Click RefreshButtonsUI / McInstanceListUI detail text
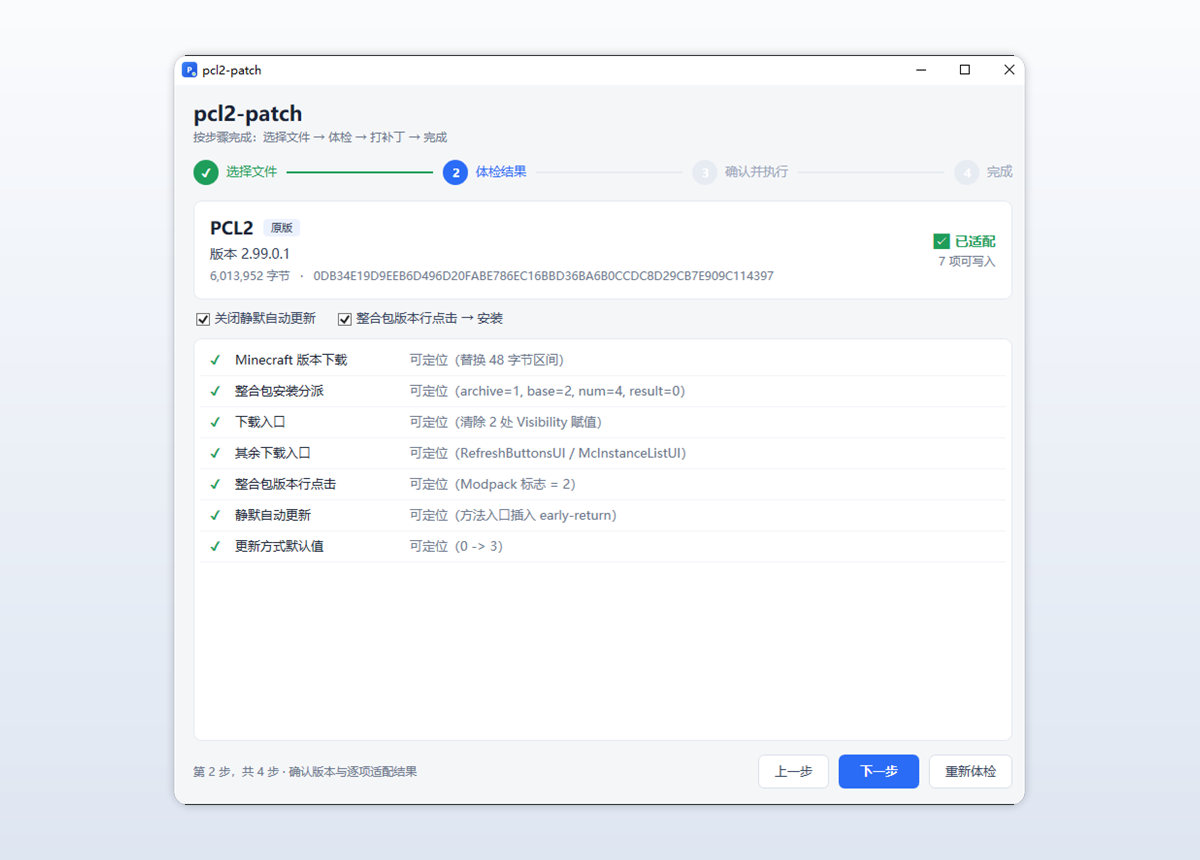Viewport: 1200px width, 860px height. 548,453
